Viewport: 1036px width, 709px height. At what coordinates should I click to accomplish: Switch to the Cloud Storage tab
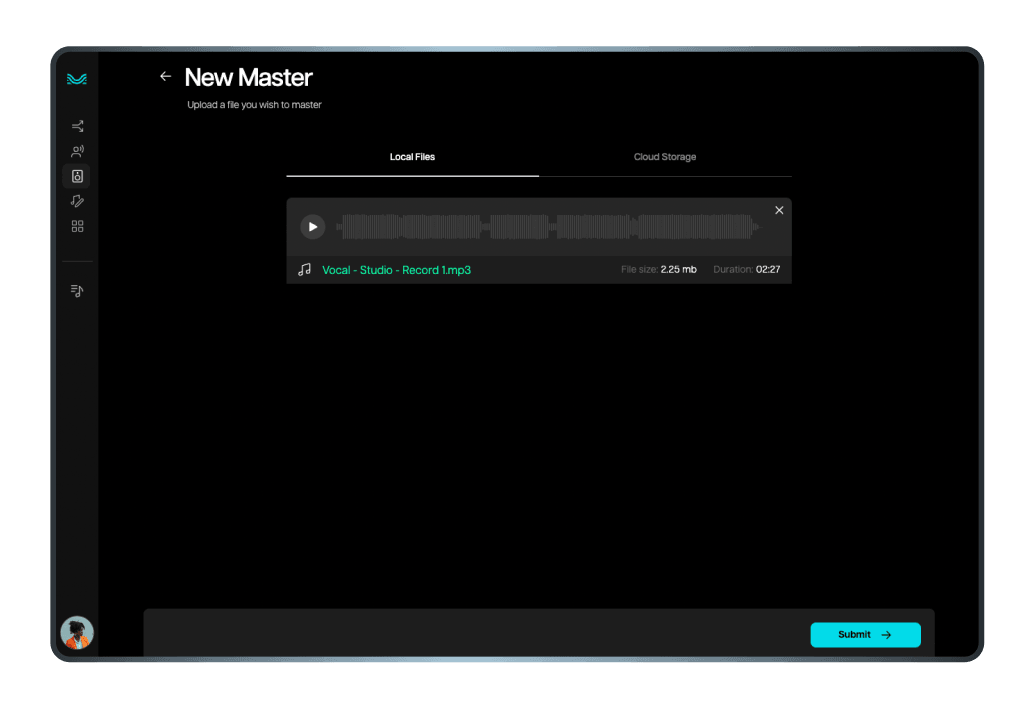click(x=664, y=157)
